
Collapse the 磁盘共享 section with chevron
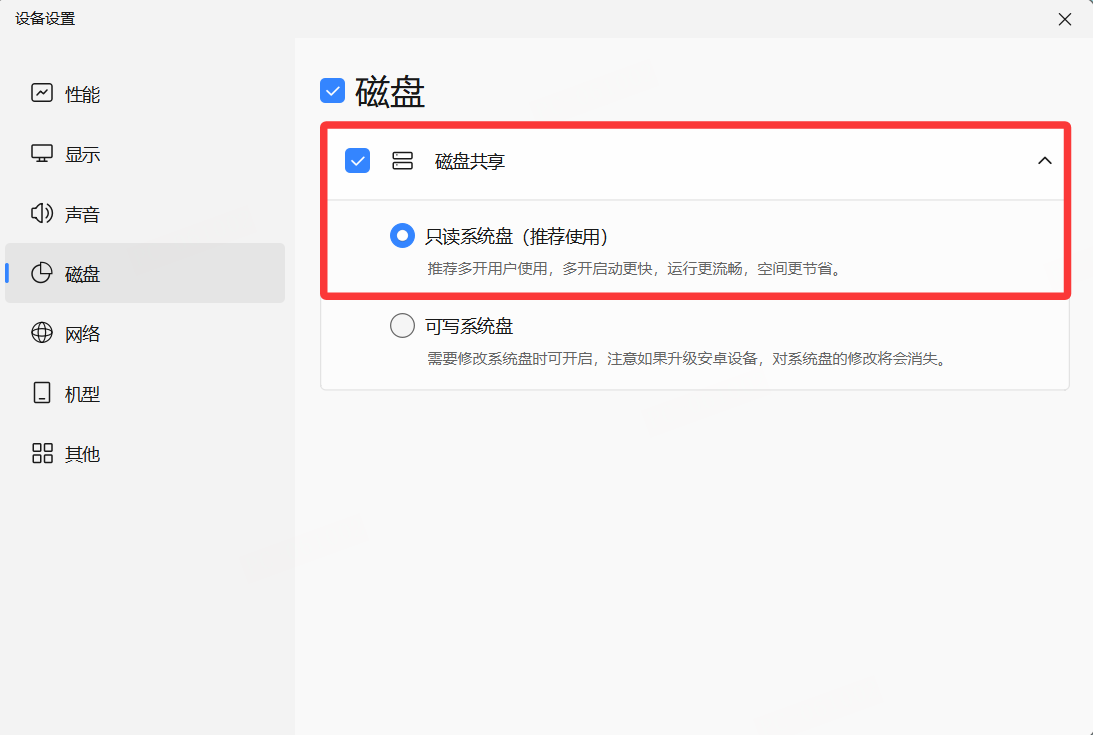click(1045, 161)
